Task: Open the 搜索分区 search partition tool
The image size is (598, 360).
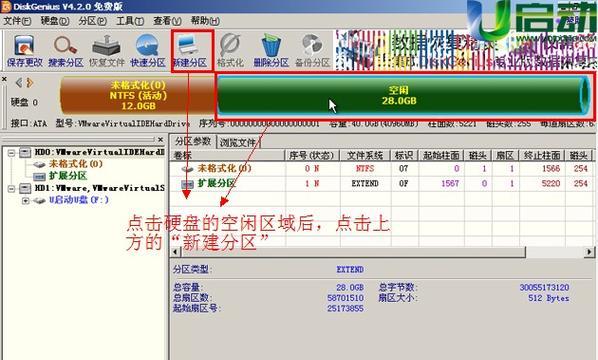Action: tap(66, 50)
